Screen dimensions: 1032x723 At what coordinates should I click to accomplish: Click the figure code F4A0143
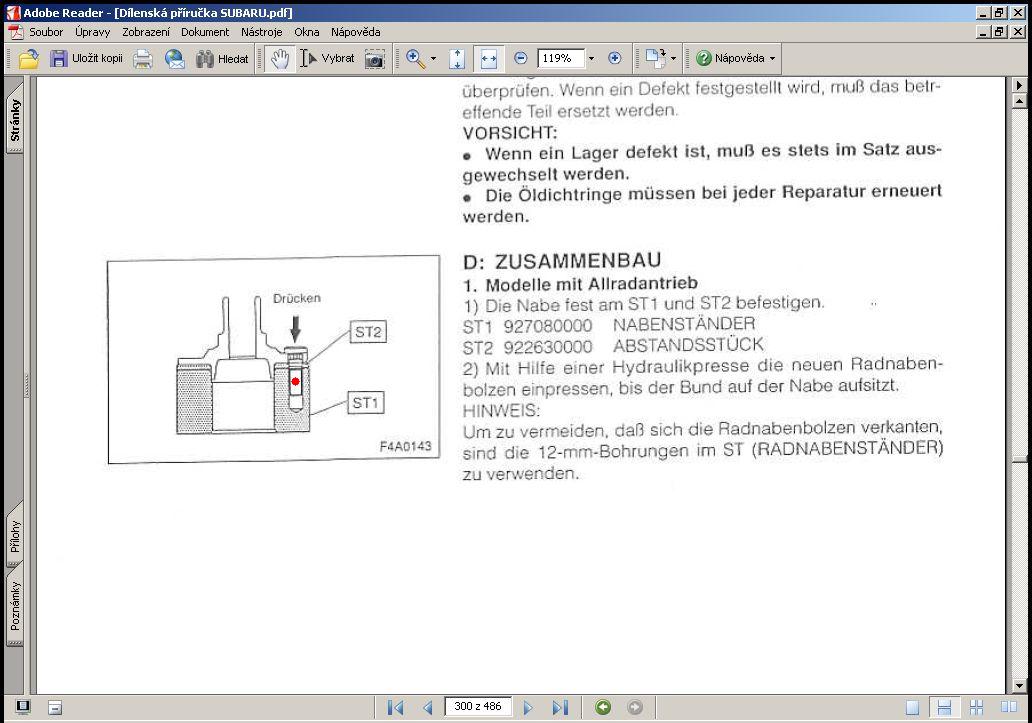point(405,446)
